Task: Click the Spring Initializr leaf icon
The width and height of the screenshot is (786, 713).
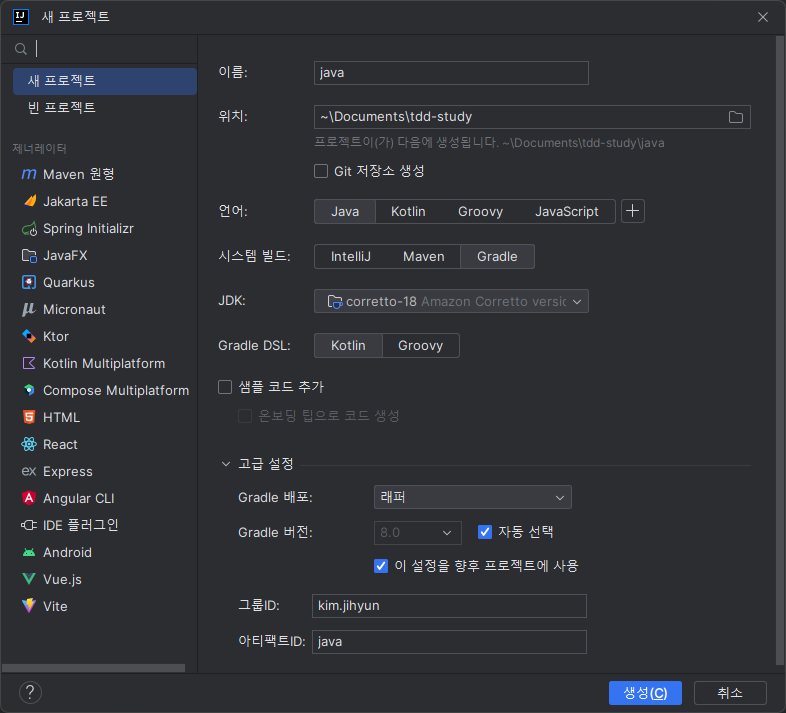Action: click(30, 229)
